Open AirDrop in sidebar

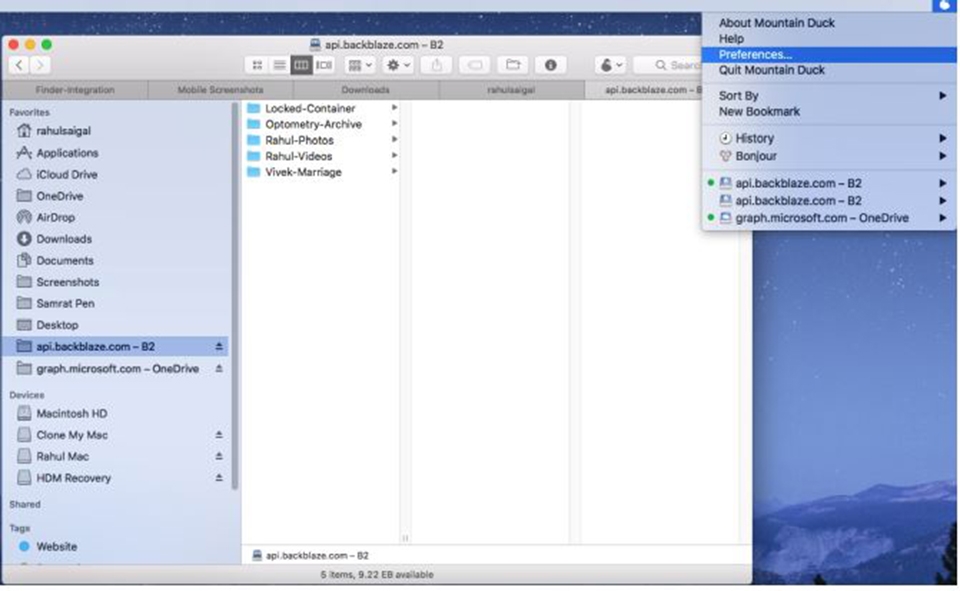coord(55,217)
